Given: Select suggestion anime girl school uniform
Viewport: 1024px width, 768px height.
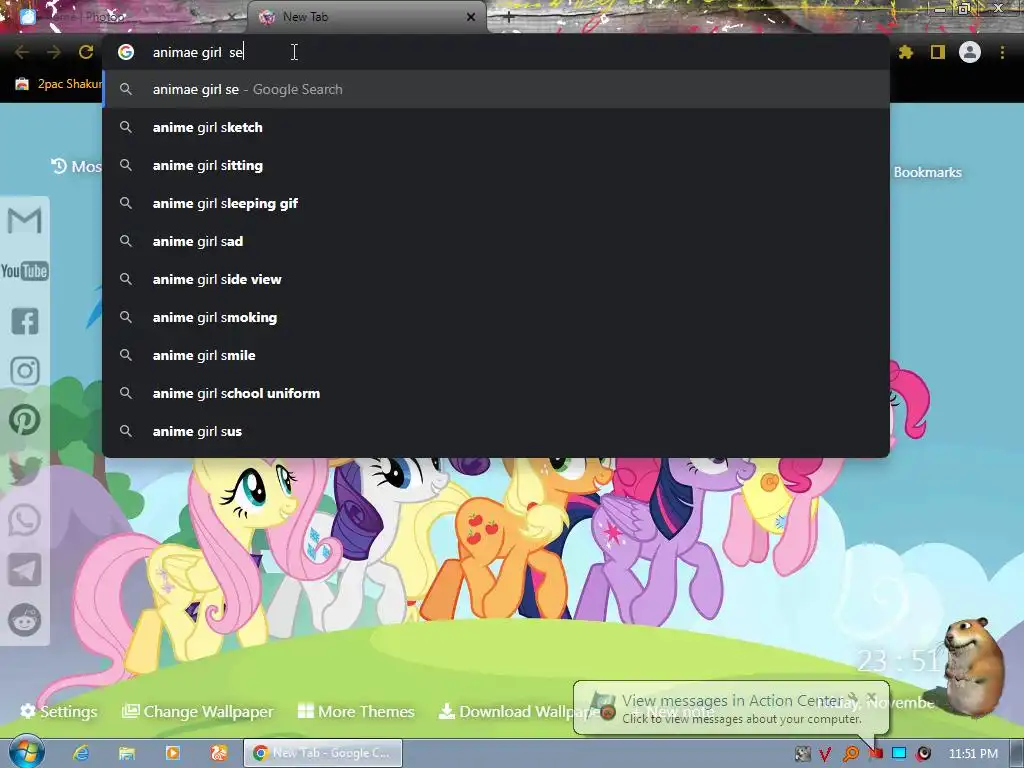Looking at the screenshot, I should point(496,392).
